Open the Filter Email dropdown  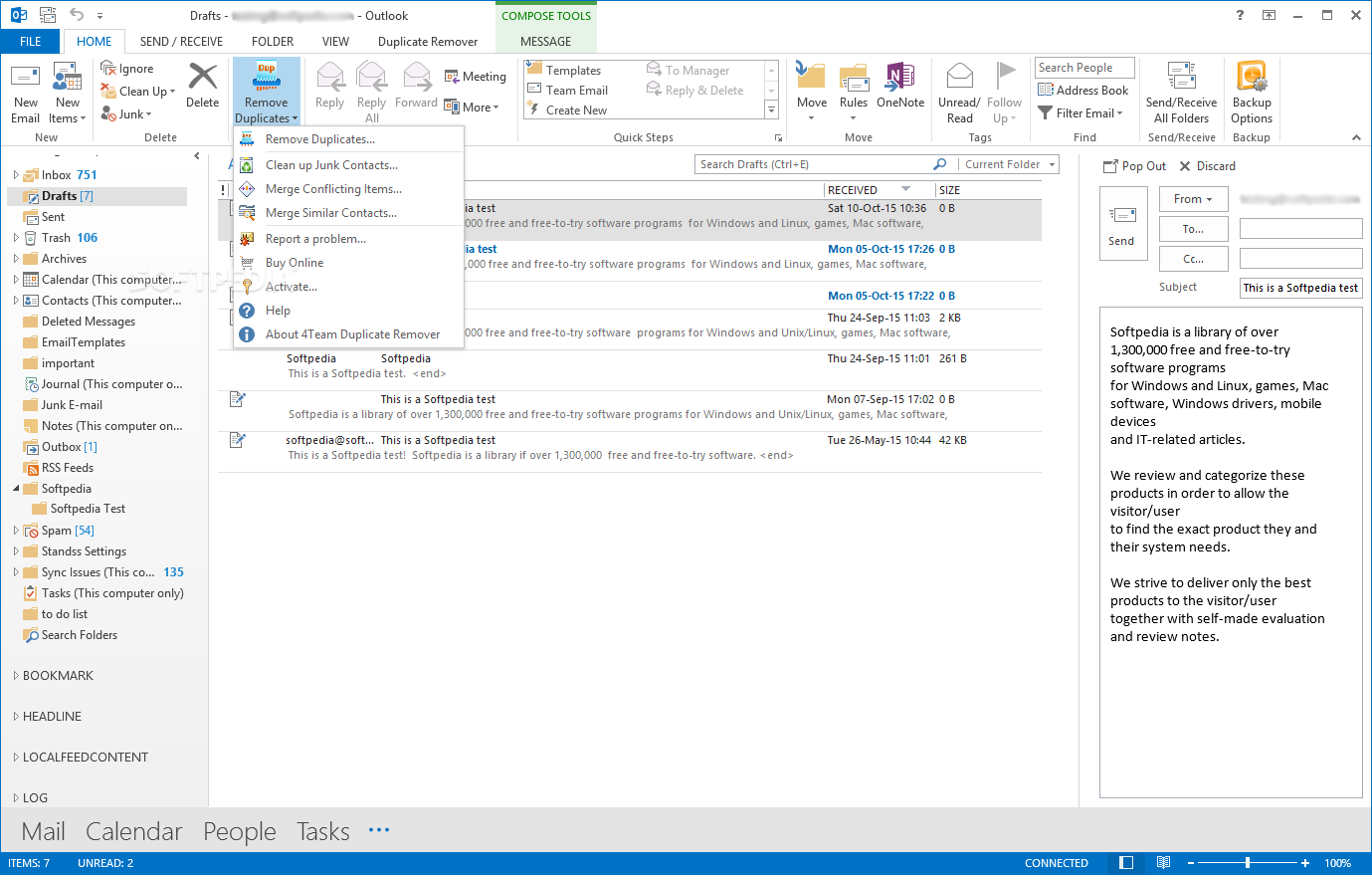tap(1080, 112)
